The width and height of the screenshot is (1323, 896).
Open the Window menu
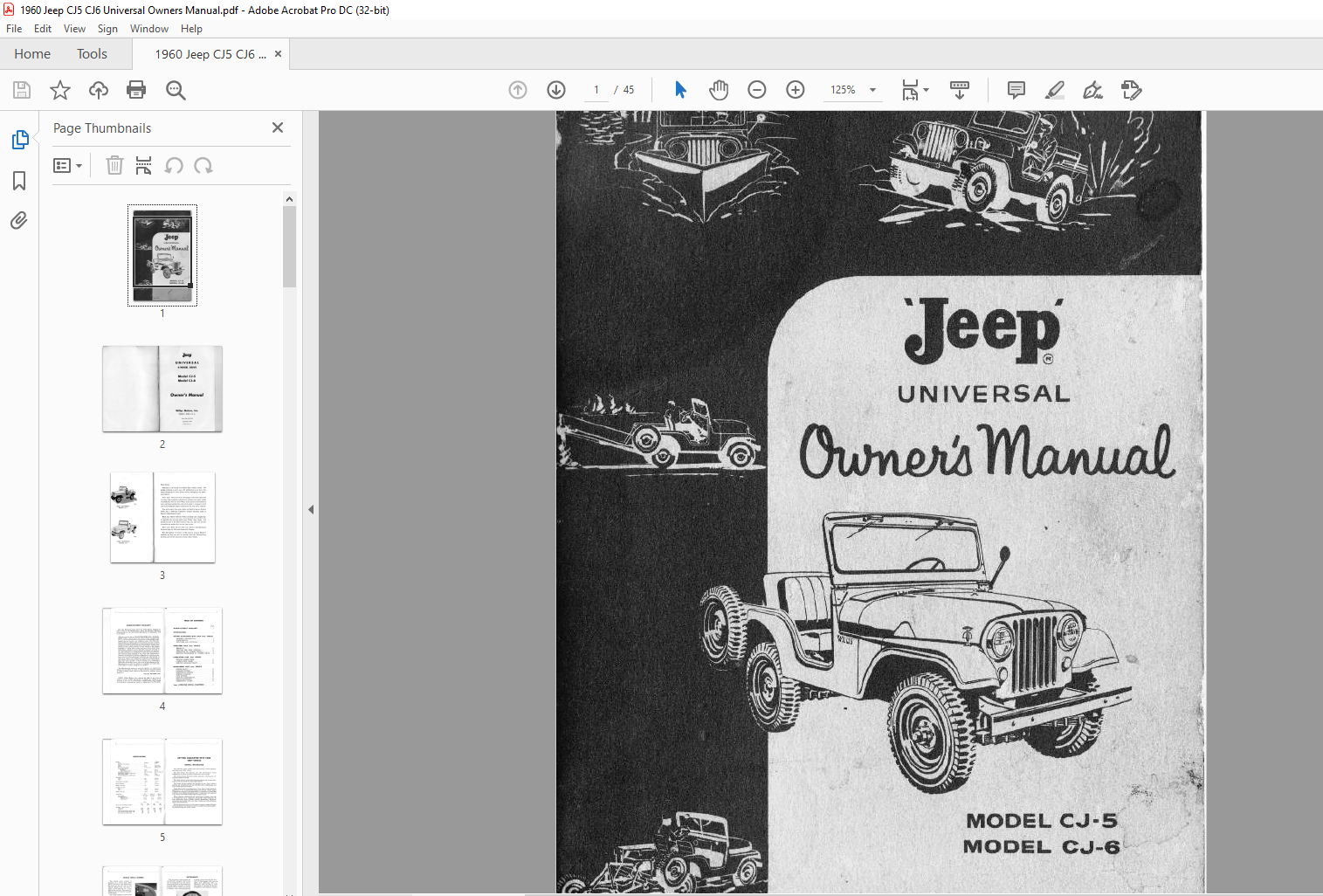[x=149, y=29]
